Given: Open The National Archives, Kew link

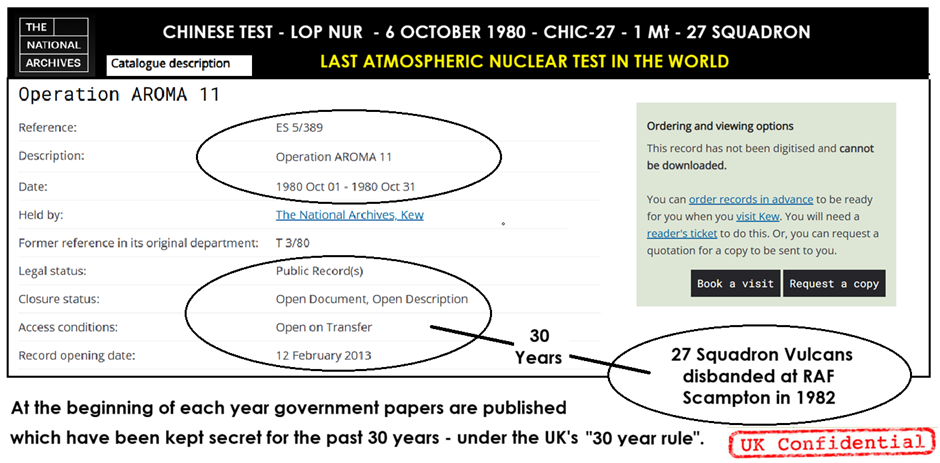Looking at the screenshot, I should coord(350,215).
